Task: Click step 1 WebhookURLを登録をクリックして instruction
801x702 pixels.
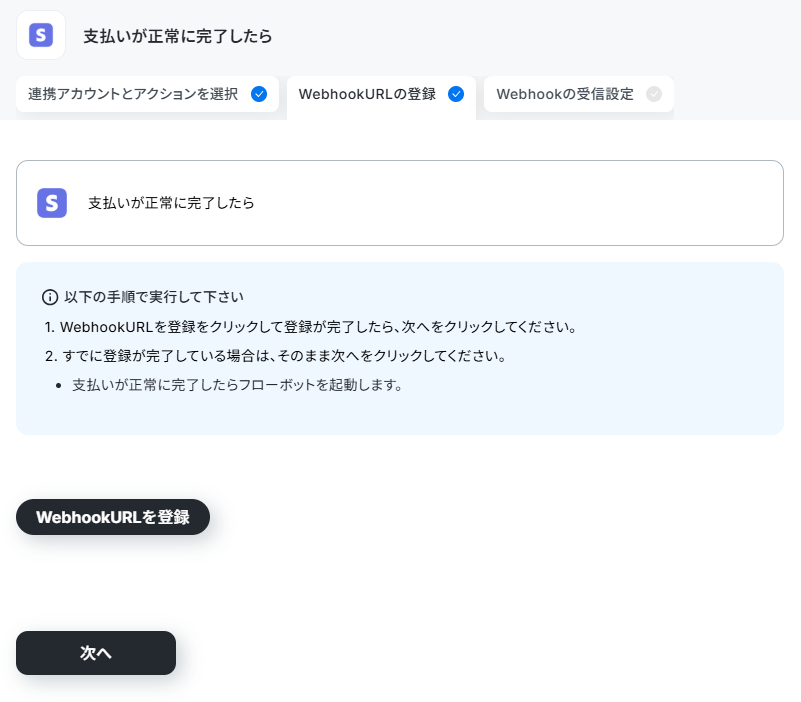Action: click(311, 327)
